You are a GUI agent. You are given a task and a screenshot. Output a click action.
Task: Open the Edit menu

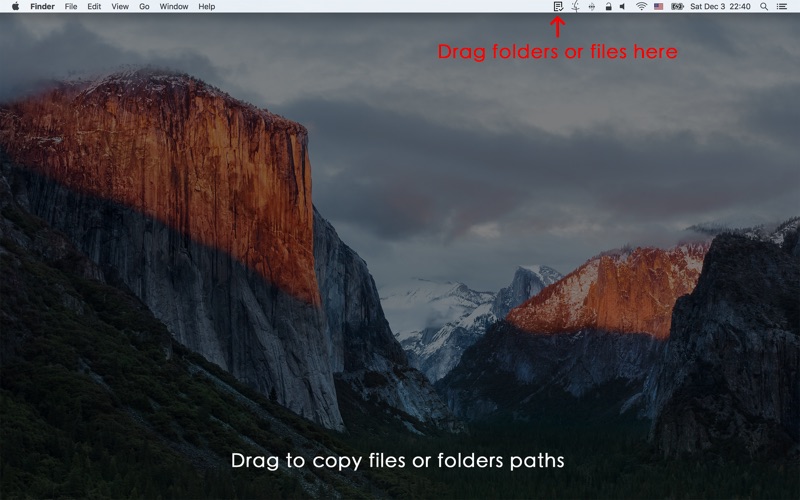click(x=94, y=6)
